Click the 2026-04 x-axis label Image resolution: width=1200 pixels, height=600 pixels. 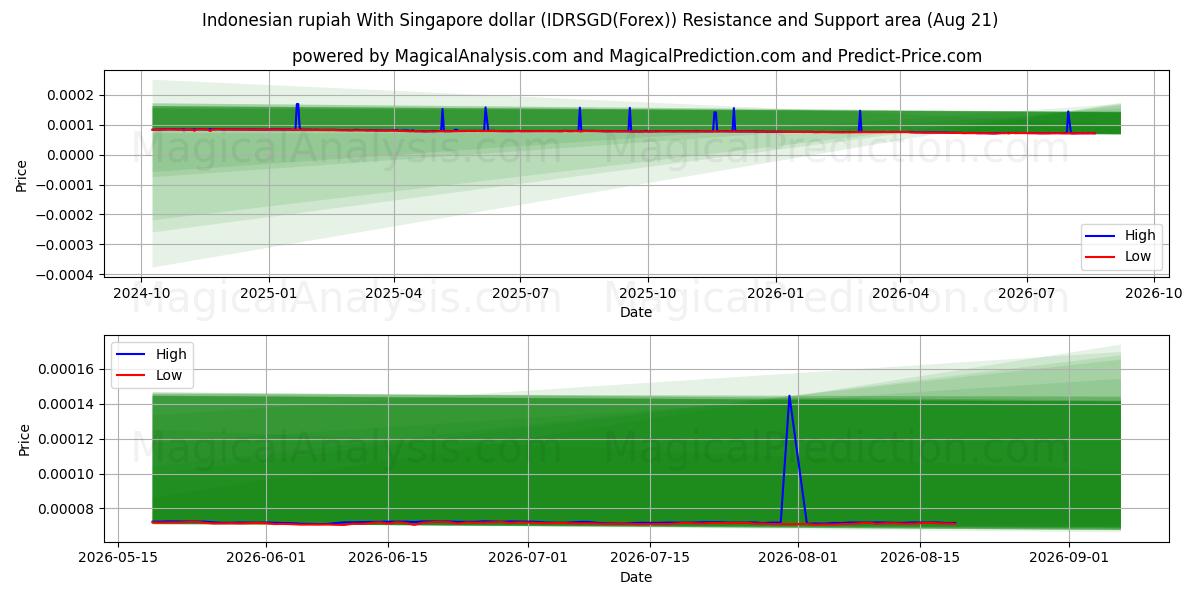899,293
